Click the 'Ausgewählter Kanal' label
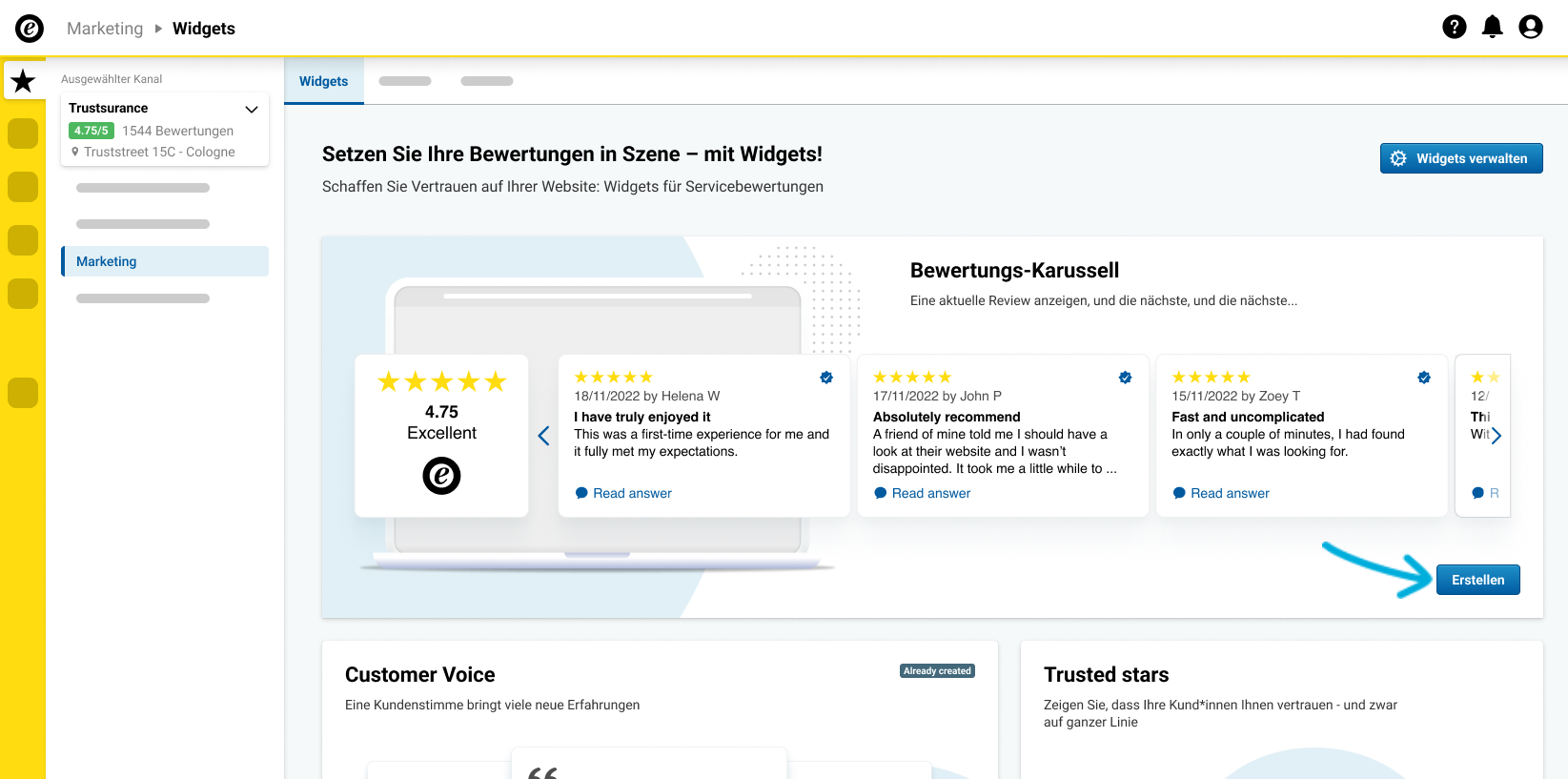The width and height of the screenshot is (1568, 779). [112, 79]
